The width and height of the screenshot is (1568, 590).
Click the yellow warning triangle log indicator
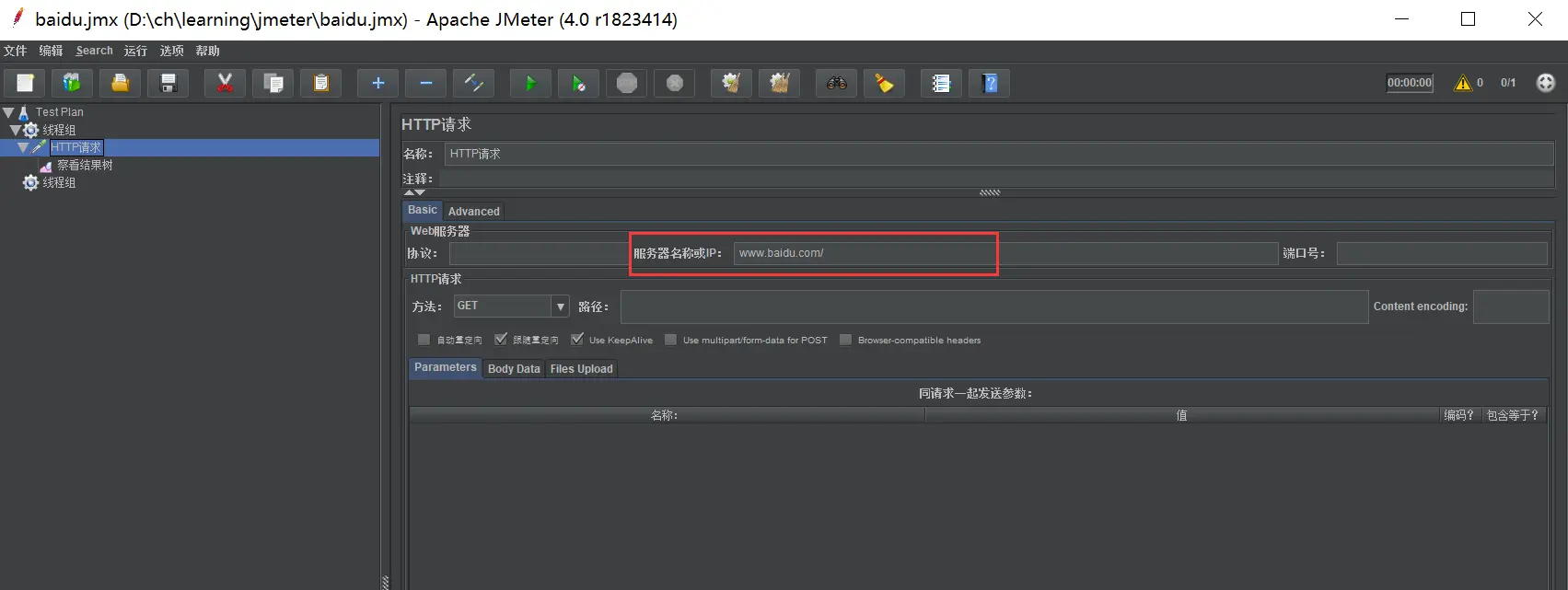[x=1462, y=83]
